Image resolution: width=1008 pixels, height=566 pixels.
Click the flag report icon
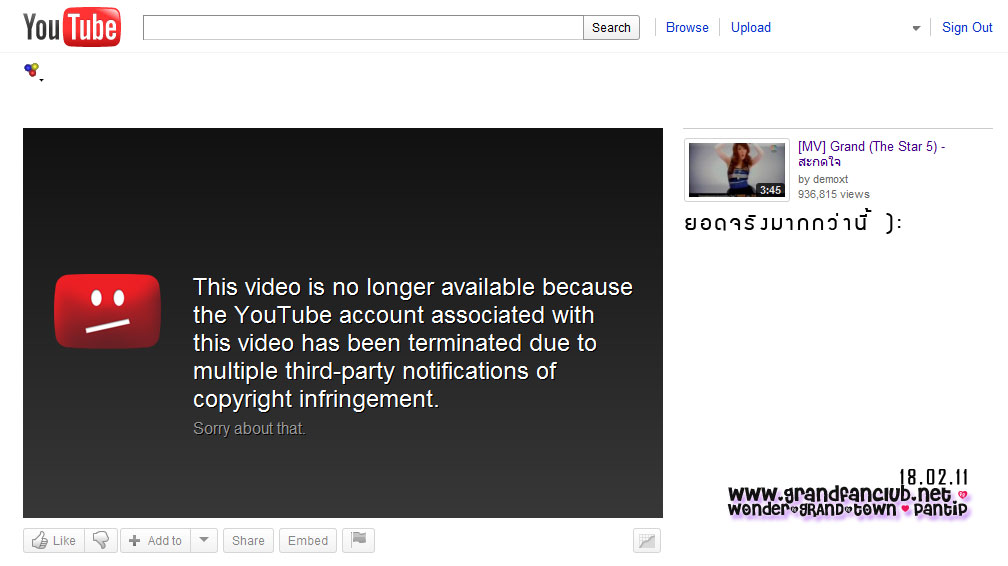359,540
